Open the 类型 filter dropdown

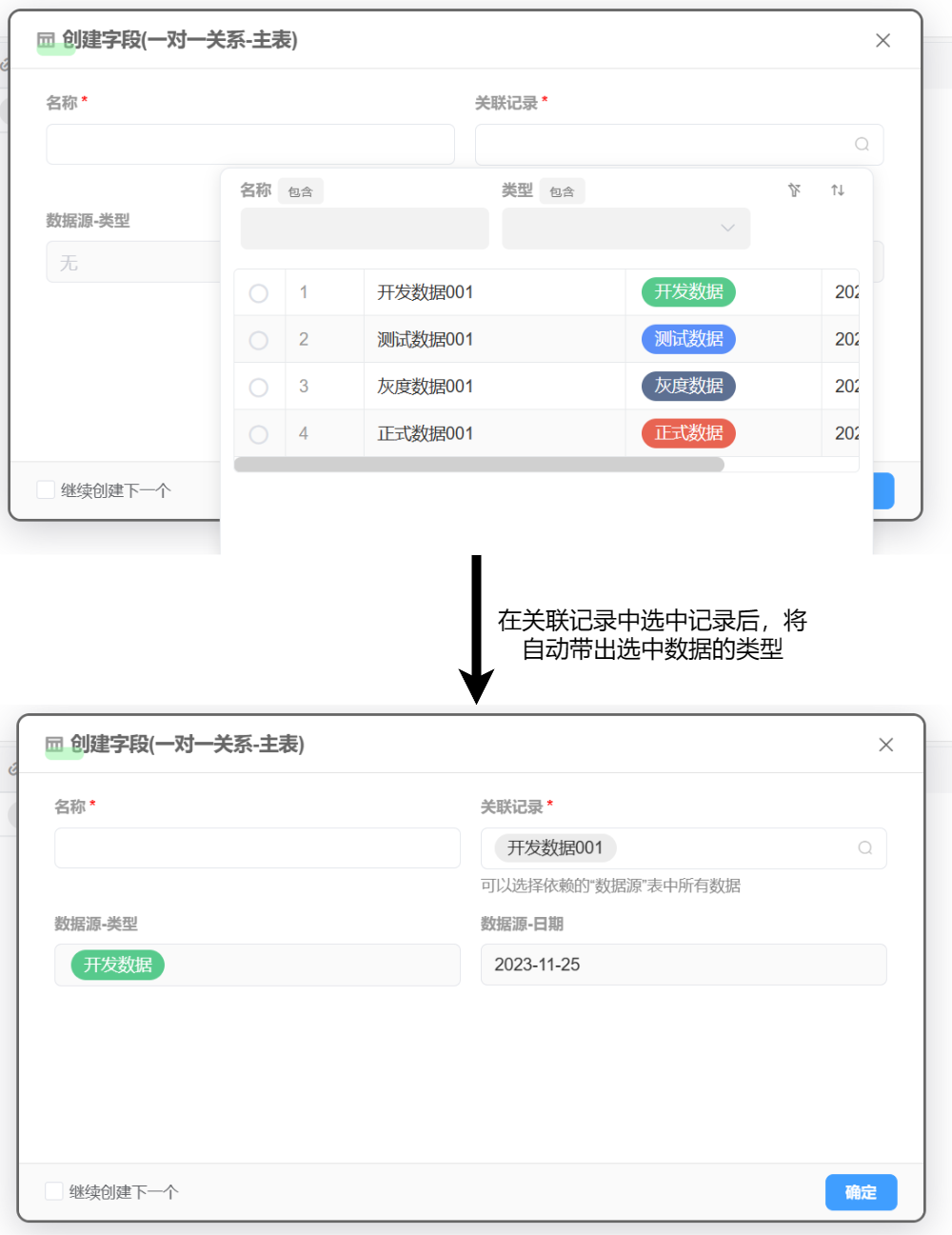[x=625, y=229]
